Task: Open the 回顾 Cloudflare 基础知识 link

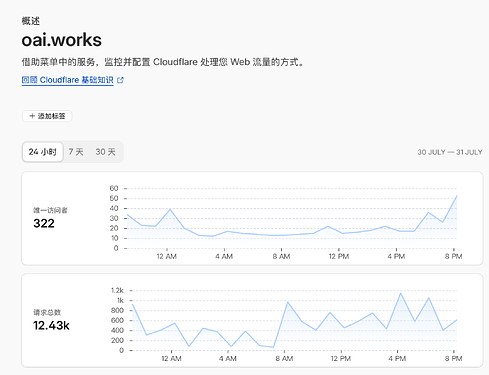Action: [67, 80]
